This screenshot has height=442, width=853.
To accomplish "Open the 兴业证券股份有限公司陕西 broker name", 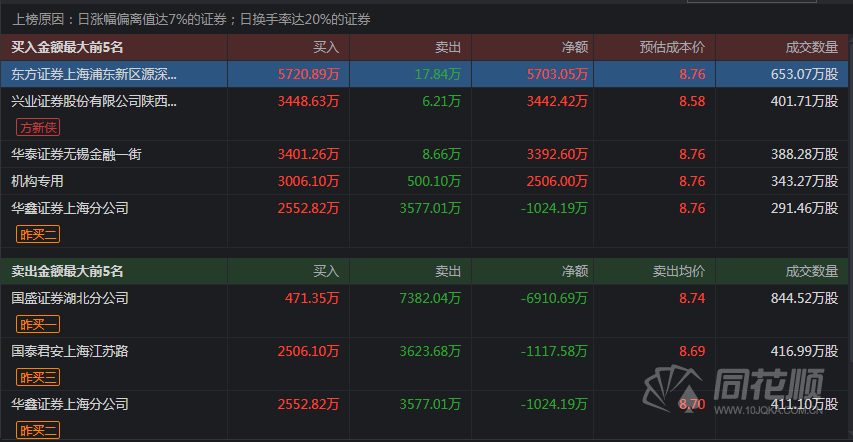I will point(94,101).
